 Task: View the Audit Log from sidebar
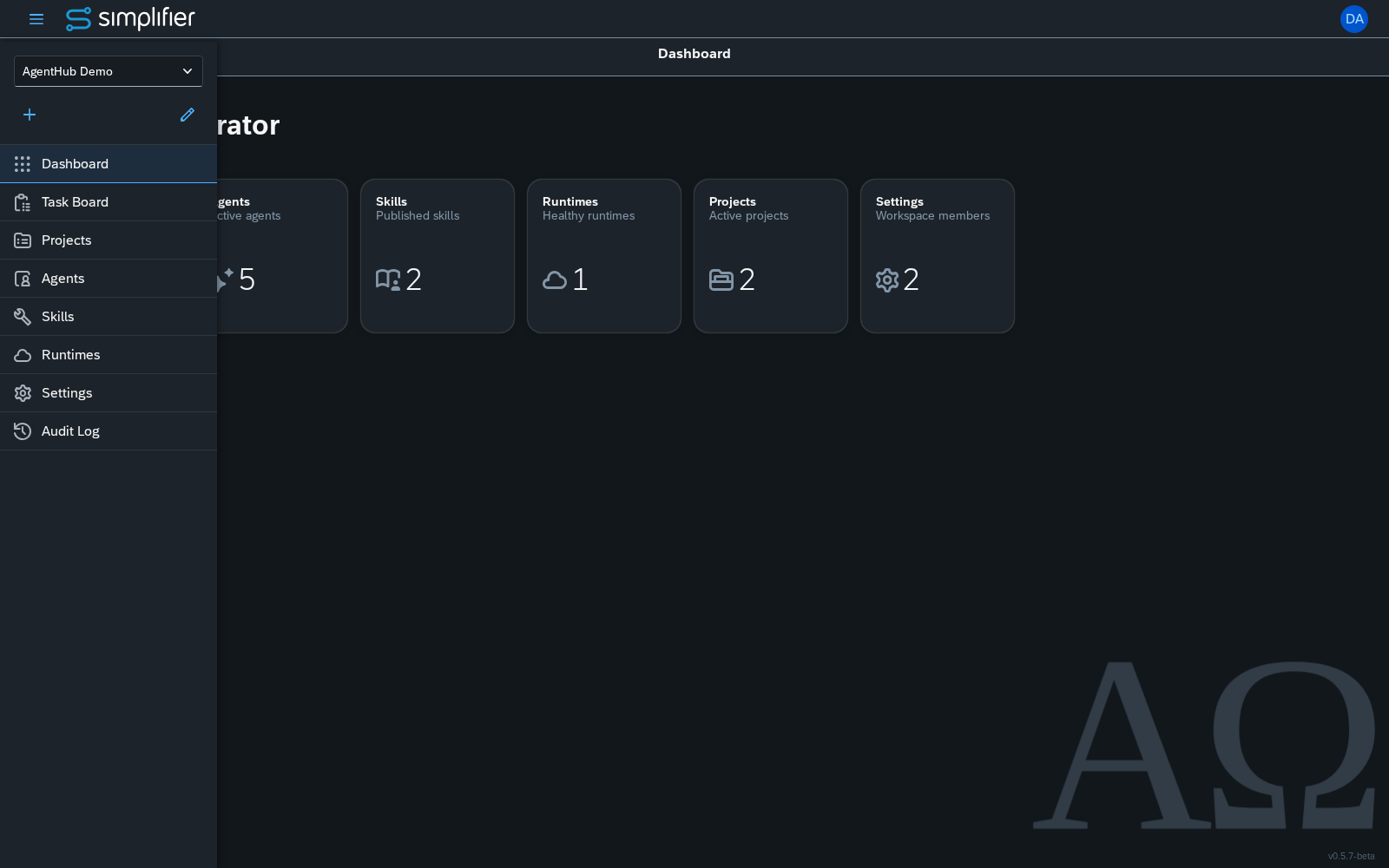coord(109,431)
